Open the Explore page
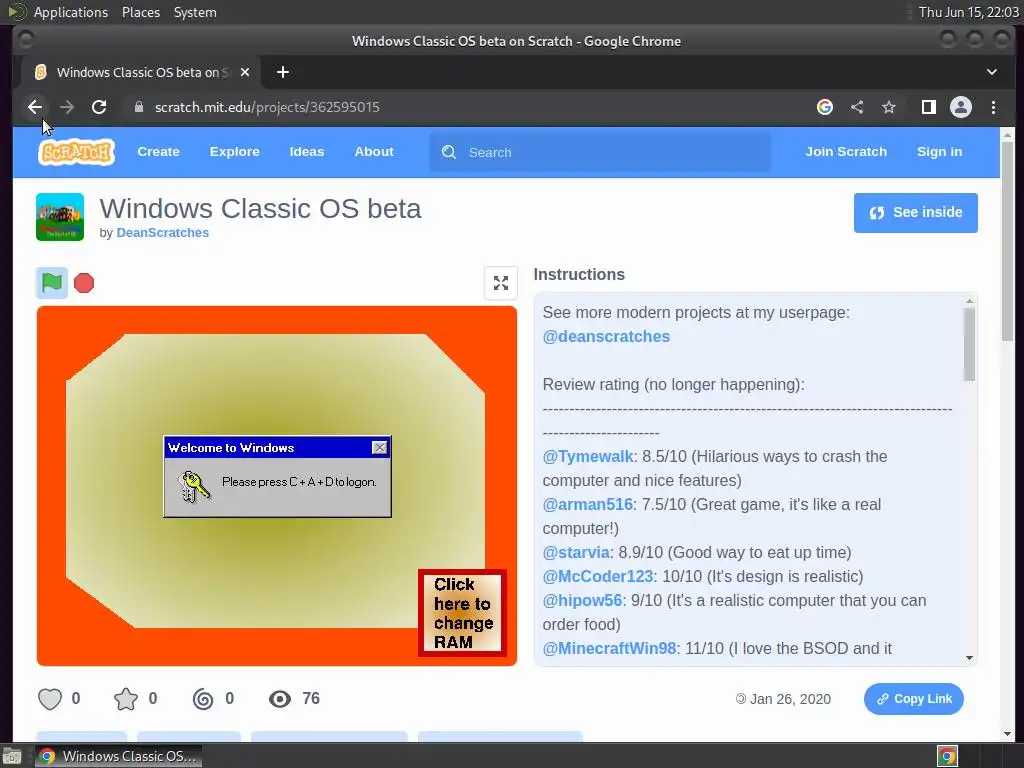1024x768 pixels. [x=234, y=152]
